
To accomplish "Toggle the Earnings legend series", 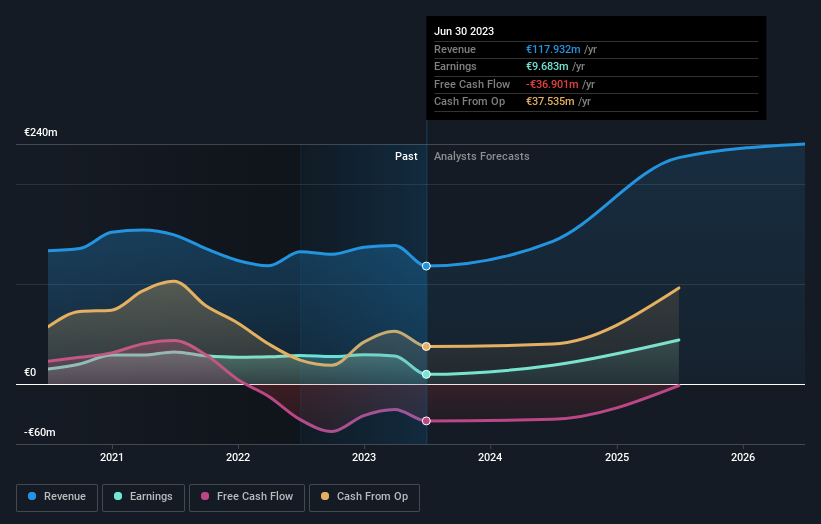I will click(143, 497).
